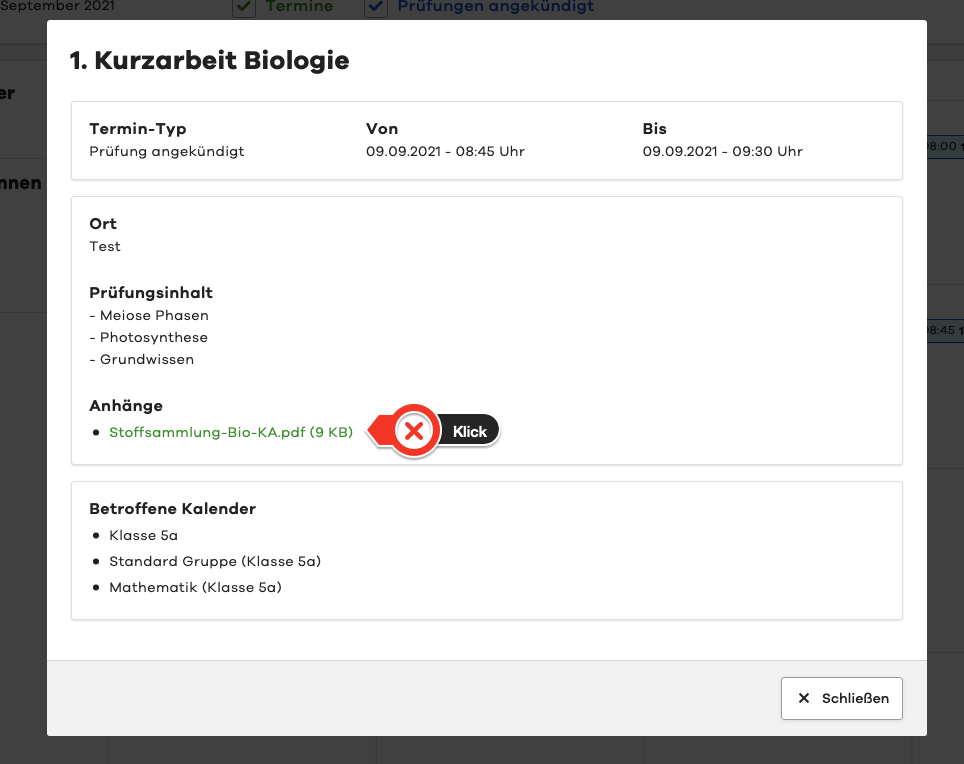This screenshot has height=764, width=964.
Task: Click the Meiose Phasen exam content line
Action: pyautogui.click(x=148, y=316)
